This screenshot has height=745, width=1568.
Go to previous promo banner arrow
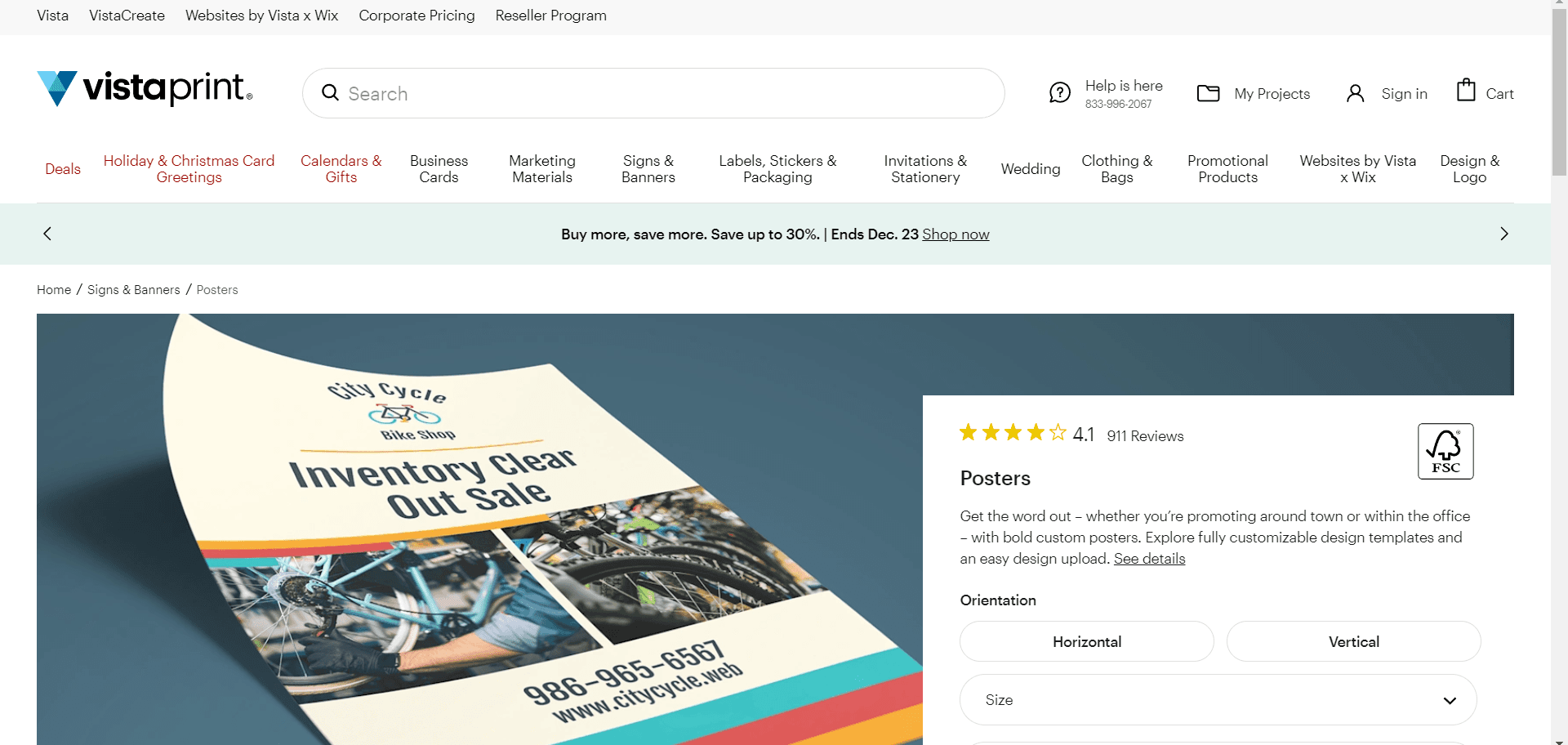coord(47,234)
